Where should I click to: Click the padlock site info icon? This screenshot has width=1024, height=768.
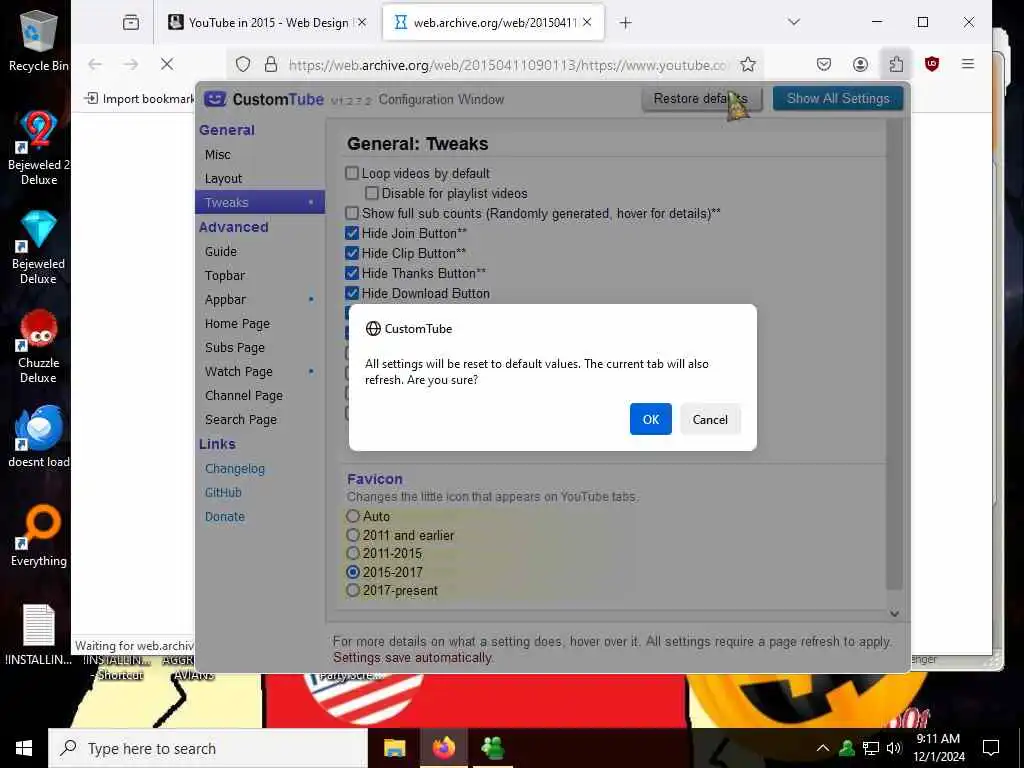click(x=270, y=65)
